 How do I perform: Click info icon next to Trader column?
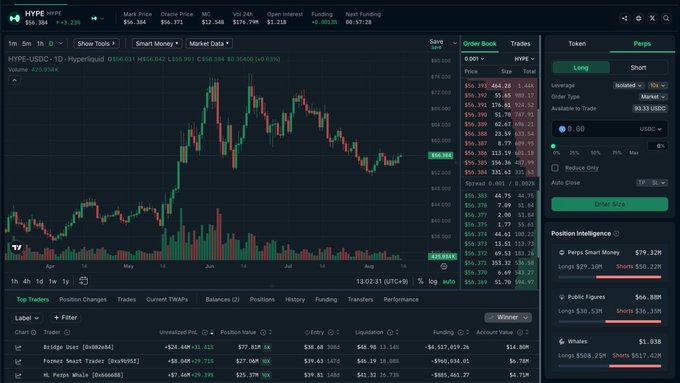[67, 332]
